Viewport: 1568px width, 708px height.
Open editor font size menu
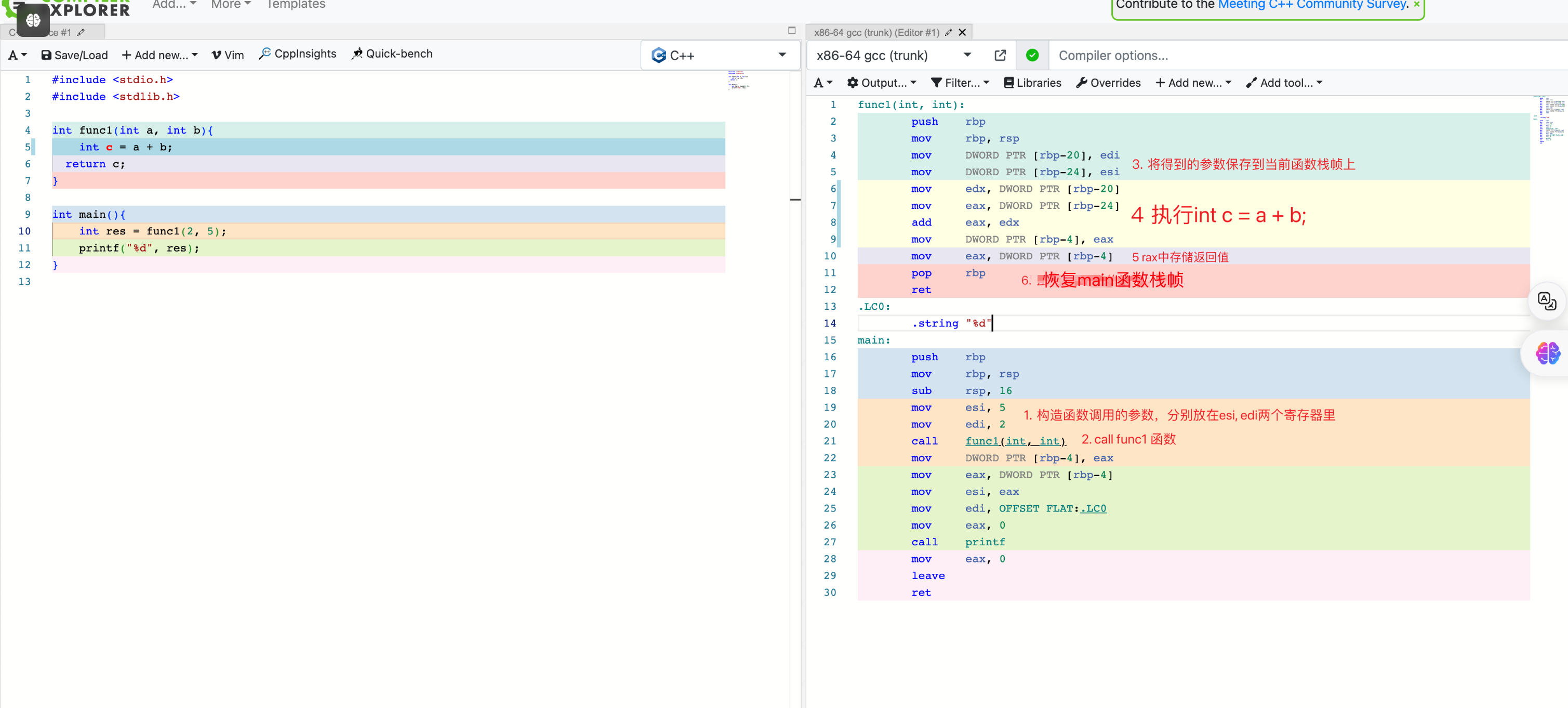(x=17, y=55)
